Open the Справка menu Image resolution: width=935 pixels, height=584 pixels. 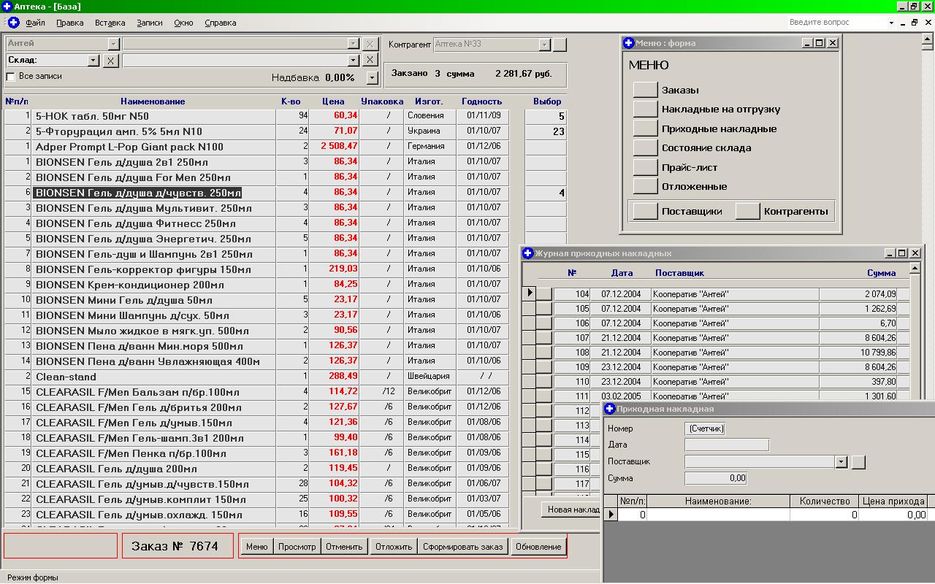pyautogui.click(x=220, y=23)
